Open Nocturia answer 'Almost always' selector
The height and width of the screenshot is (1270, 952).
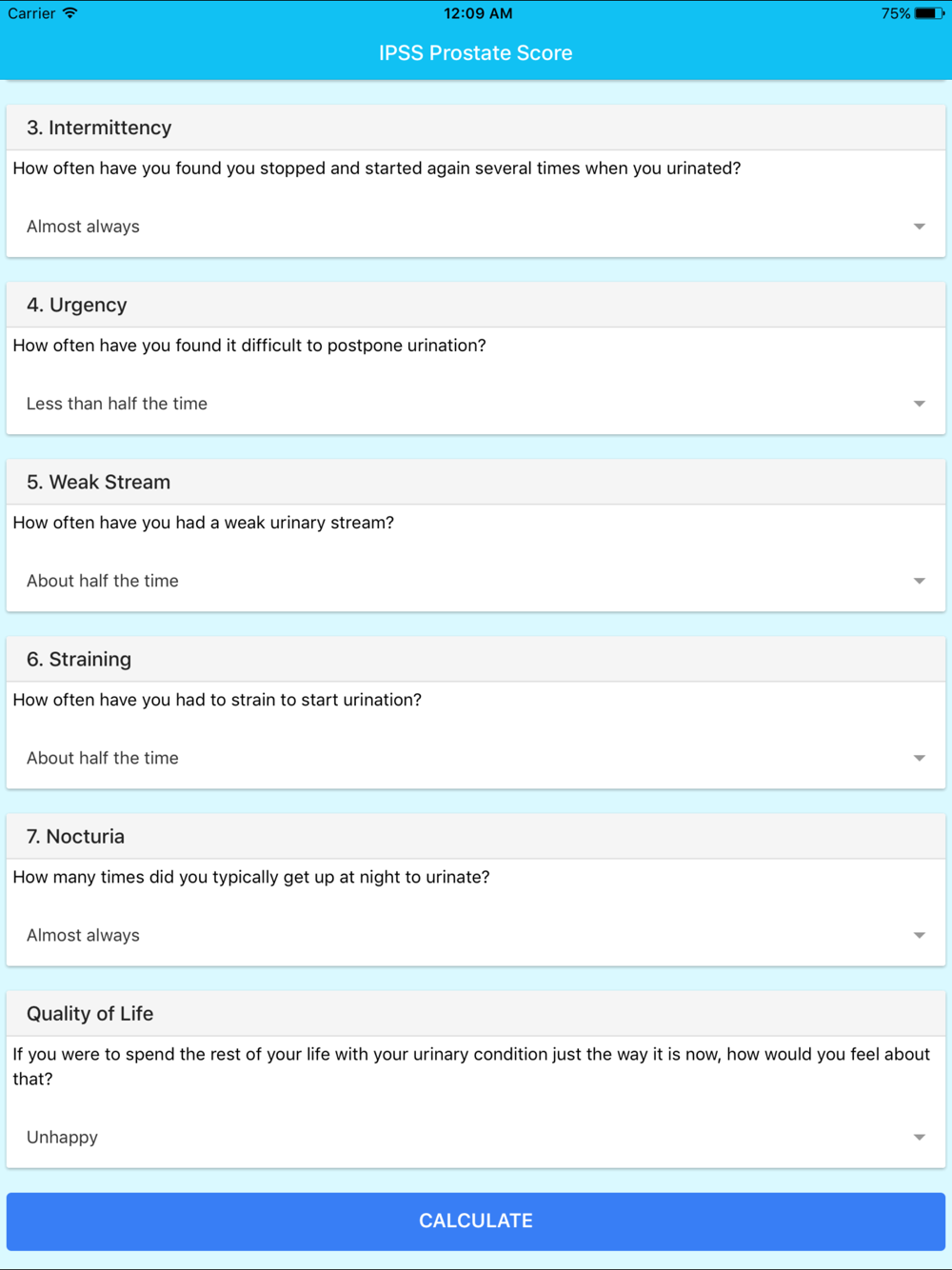(x=476, y=935)
